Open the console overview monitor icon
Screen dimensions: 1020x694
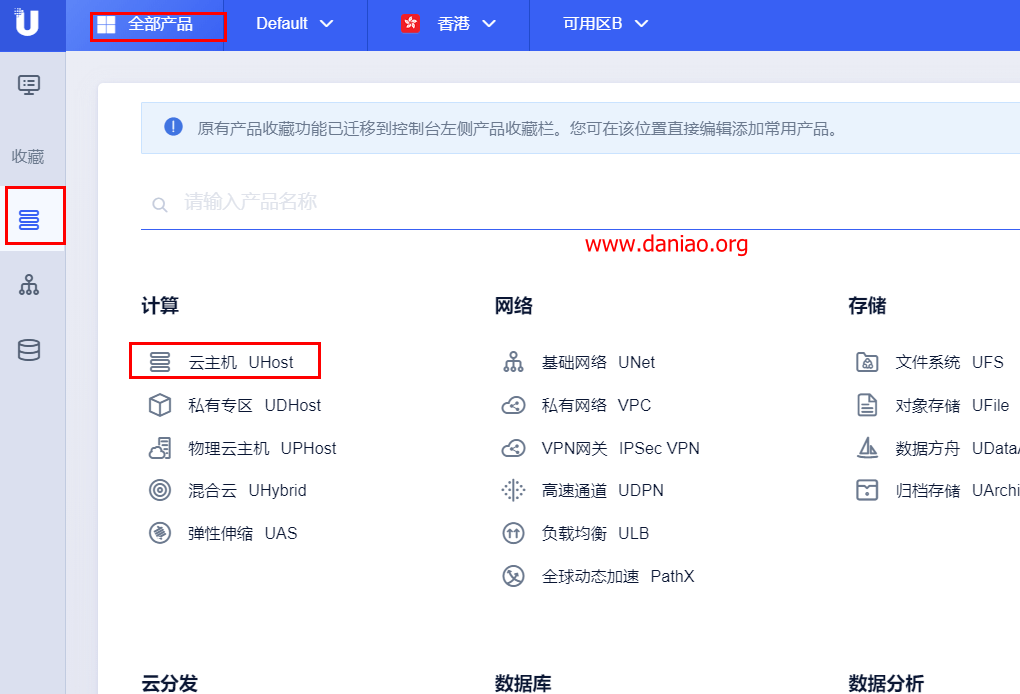(29, 85)
